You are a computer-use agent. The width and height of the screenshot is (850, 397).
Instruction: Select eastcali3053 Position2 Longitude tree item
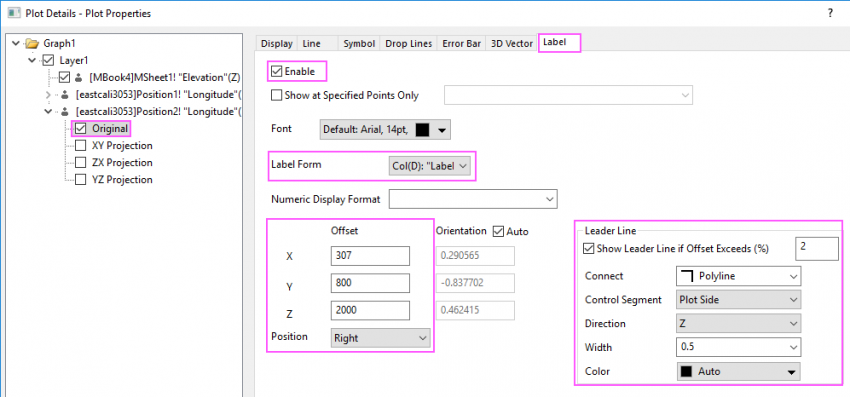158,111
